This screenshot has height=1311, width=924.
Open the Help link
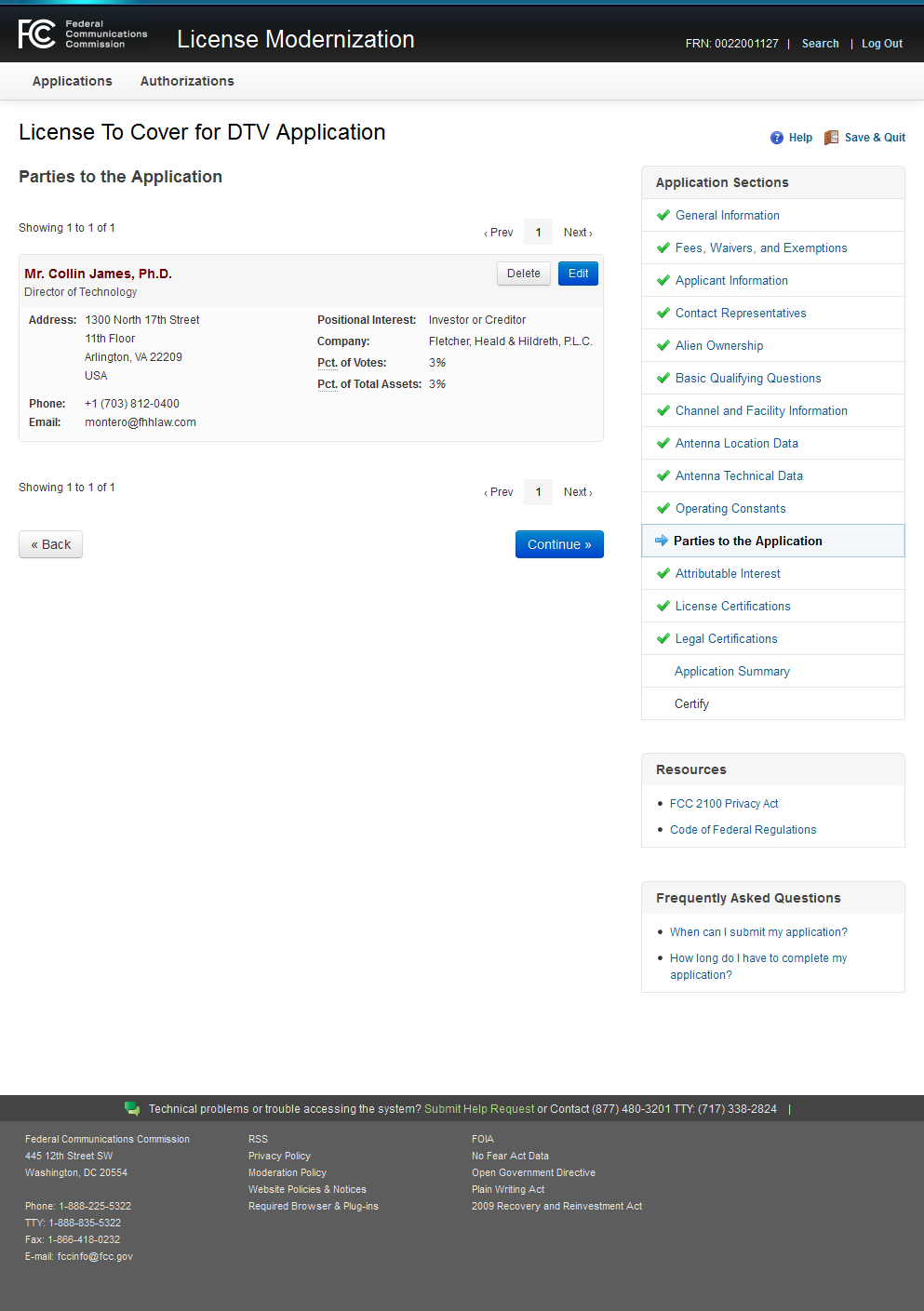point(800,138)
